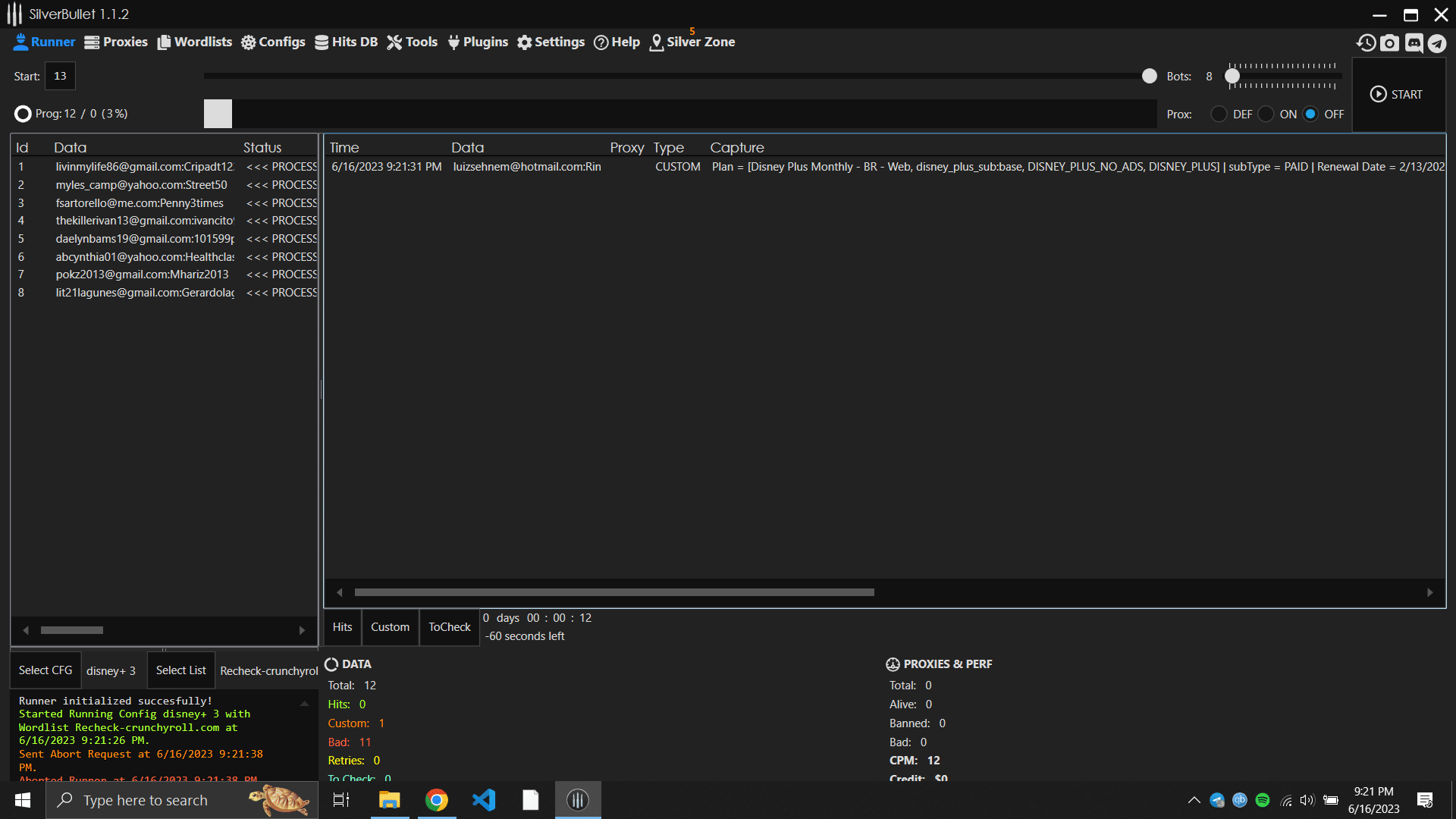Switch to the Custom results tab
1456x819 pixels.
pos(390,627)
